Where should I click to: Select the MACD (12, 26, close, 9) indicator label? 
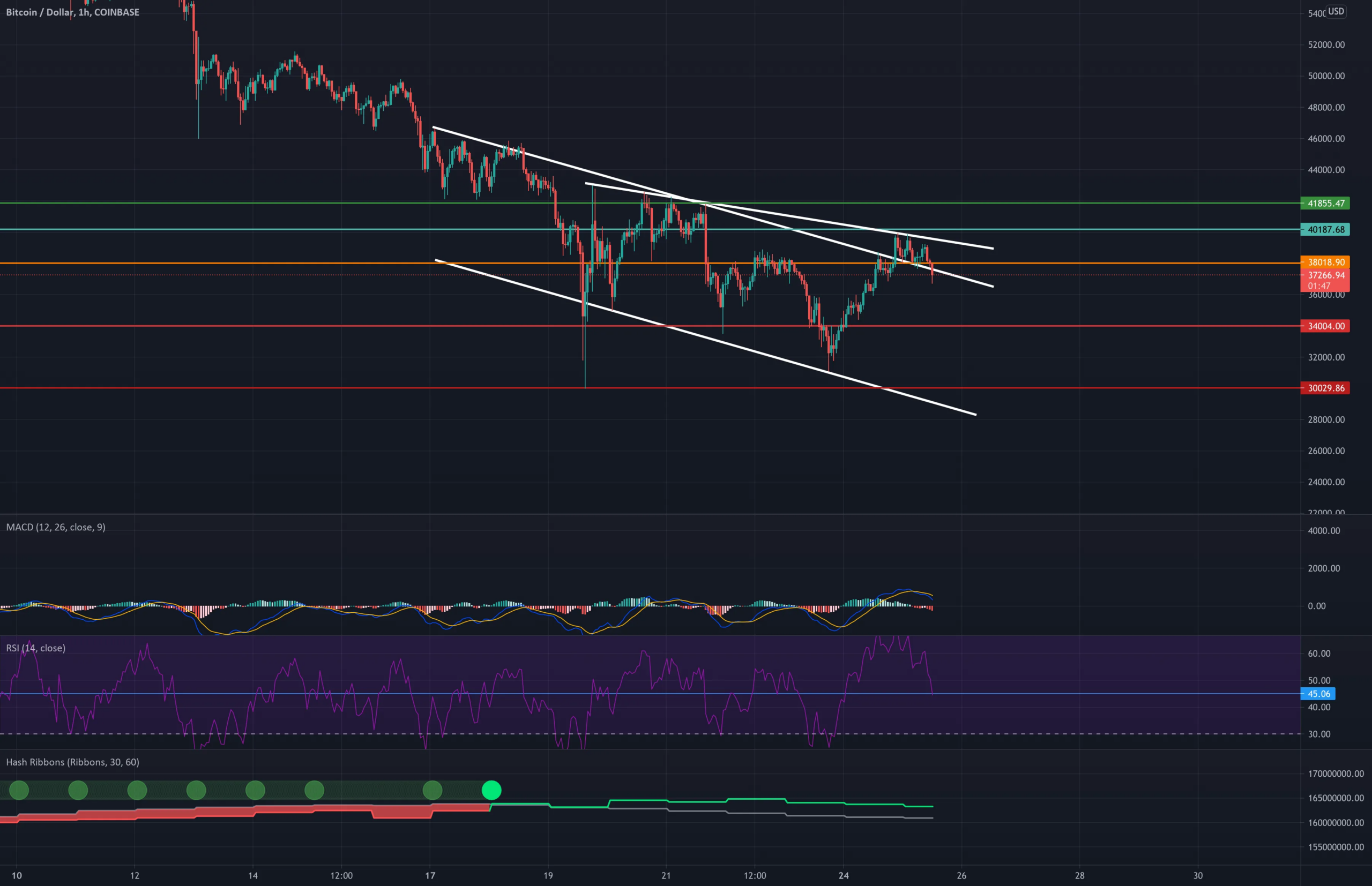tap(56, 527)
